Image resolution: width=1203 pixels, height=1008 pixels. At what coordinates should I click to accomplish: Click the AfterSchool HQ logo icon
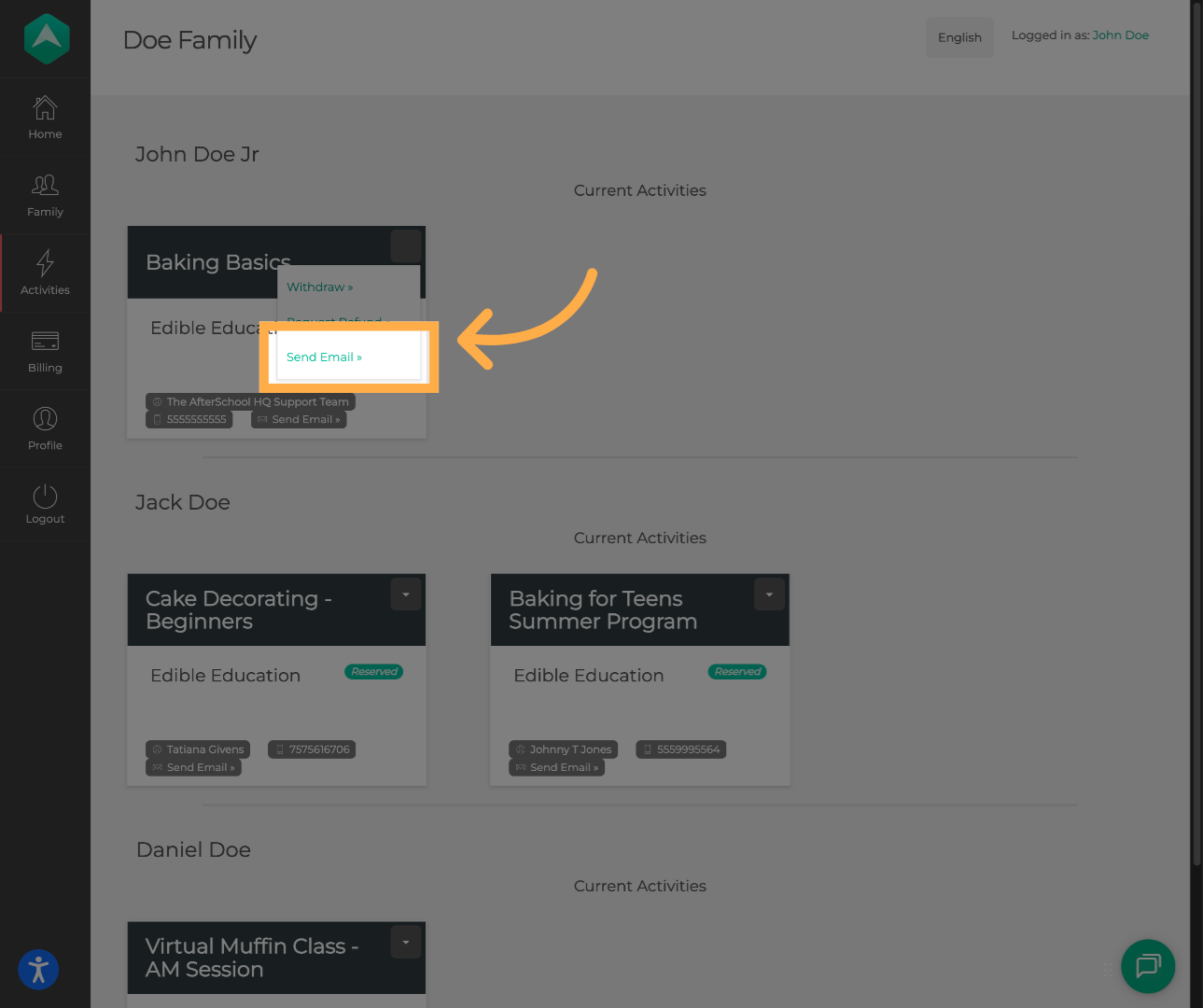[46, 39]
